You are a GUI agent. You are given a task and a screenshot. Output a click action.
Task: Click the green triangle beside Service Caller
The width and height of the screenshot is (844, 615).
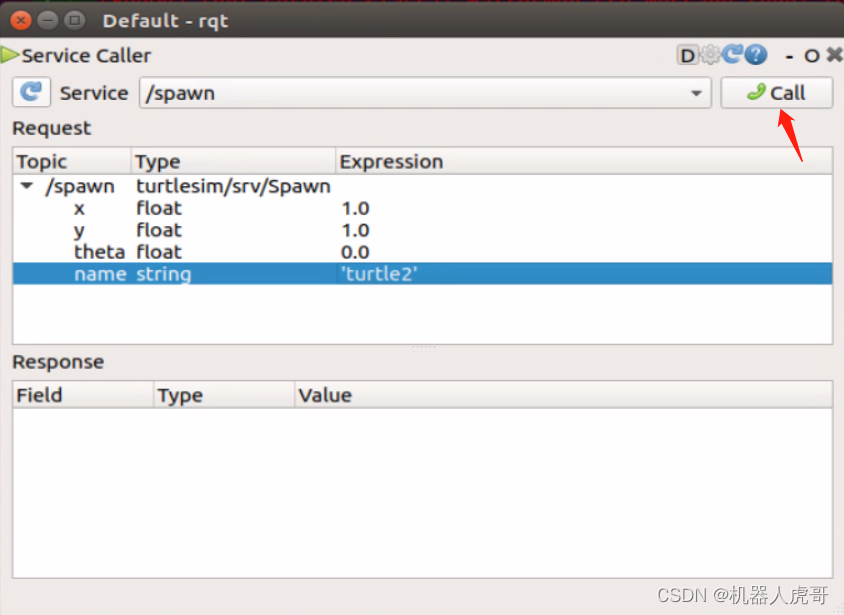click(9, 56)
